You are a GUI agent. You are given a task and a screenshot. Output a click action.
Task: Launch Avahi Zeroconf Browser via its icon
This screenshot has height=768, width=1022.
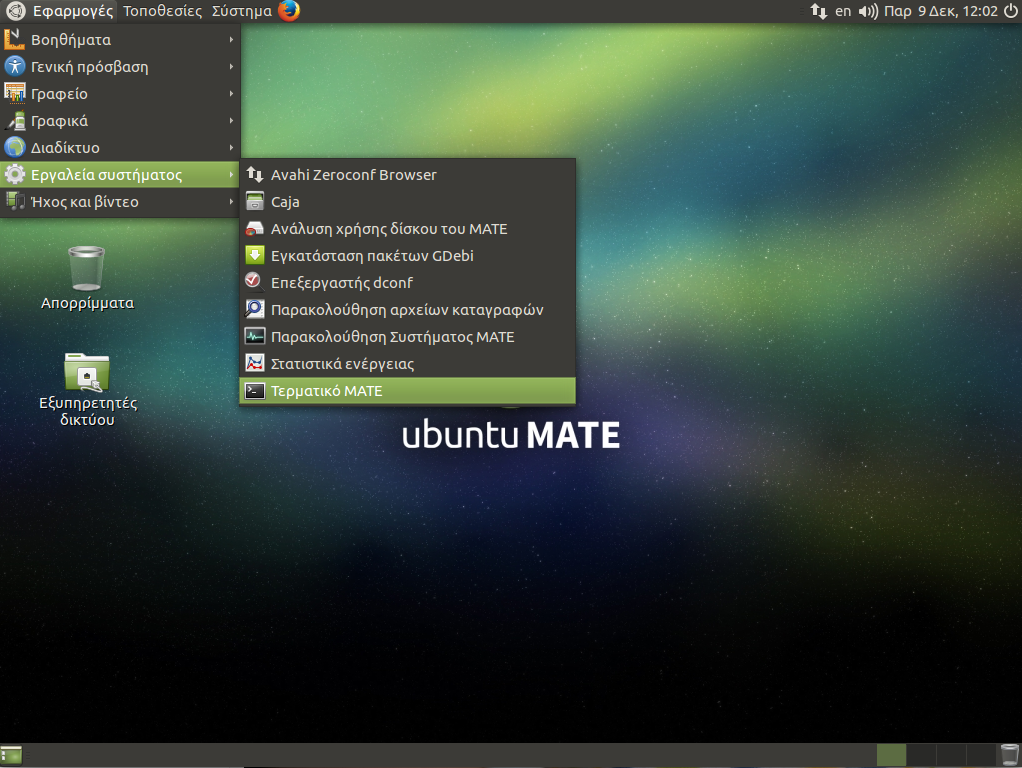(x=255, y=174)
